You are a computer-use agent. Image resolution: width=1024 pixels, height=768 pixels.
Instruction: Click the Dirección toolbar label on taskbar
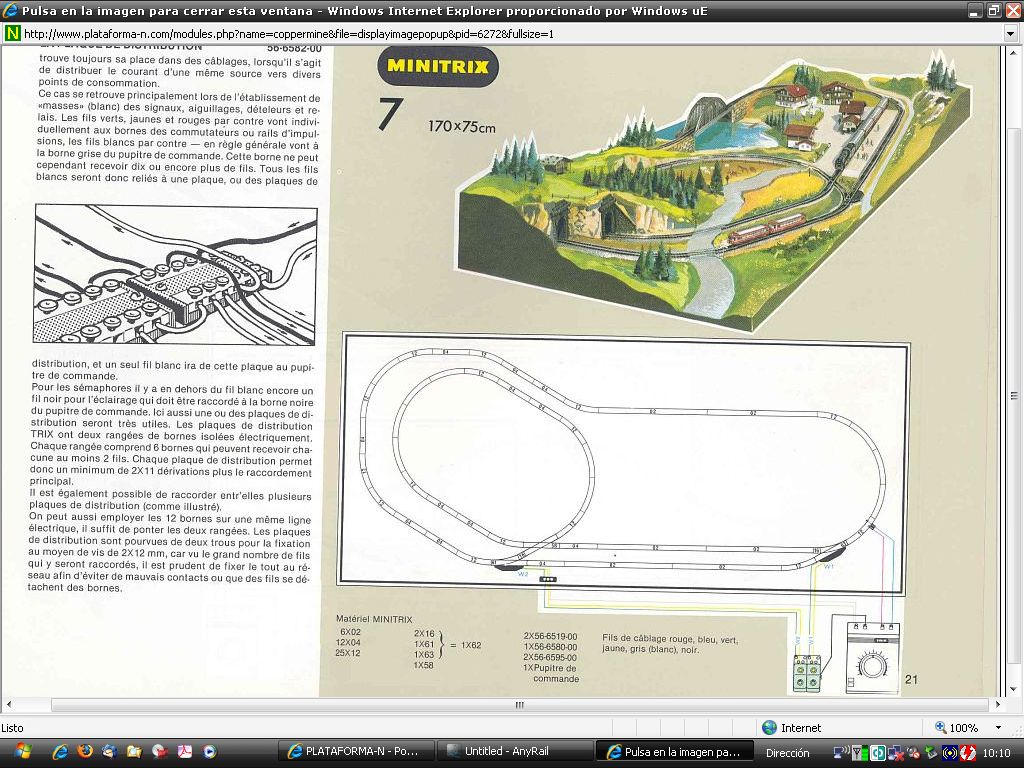pyautogui.click(x=788, y=752)
